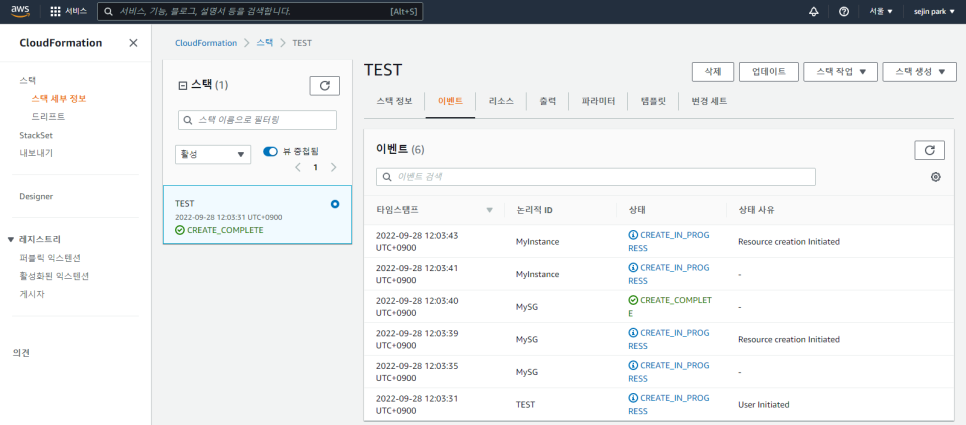Viewport: 966px width, 425px height.
Task: Open the notifications bell
Action: 814,12
